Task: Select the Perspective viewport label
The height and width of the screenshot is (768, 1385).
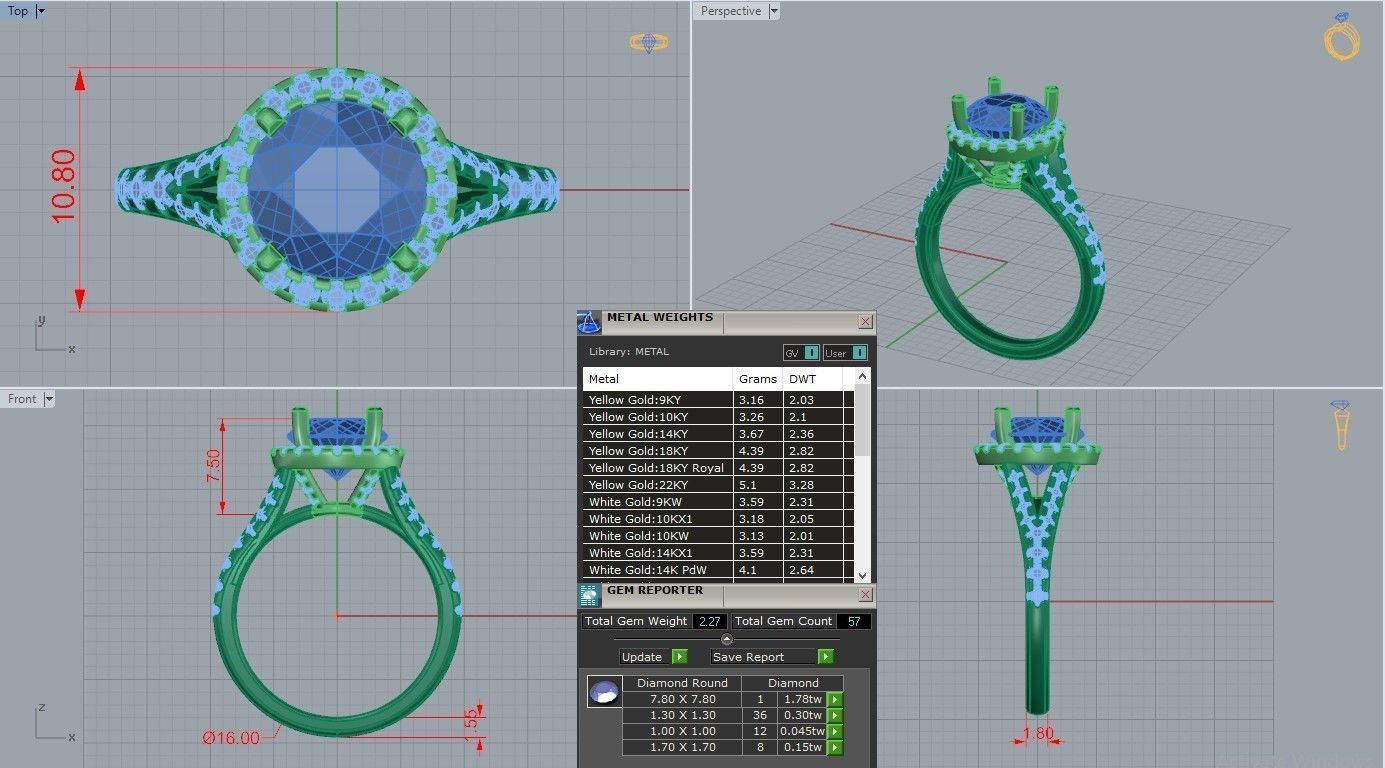Action: click(x=731, y=11)
